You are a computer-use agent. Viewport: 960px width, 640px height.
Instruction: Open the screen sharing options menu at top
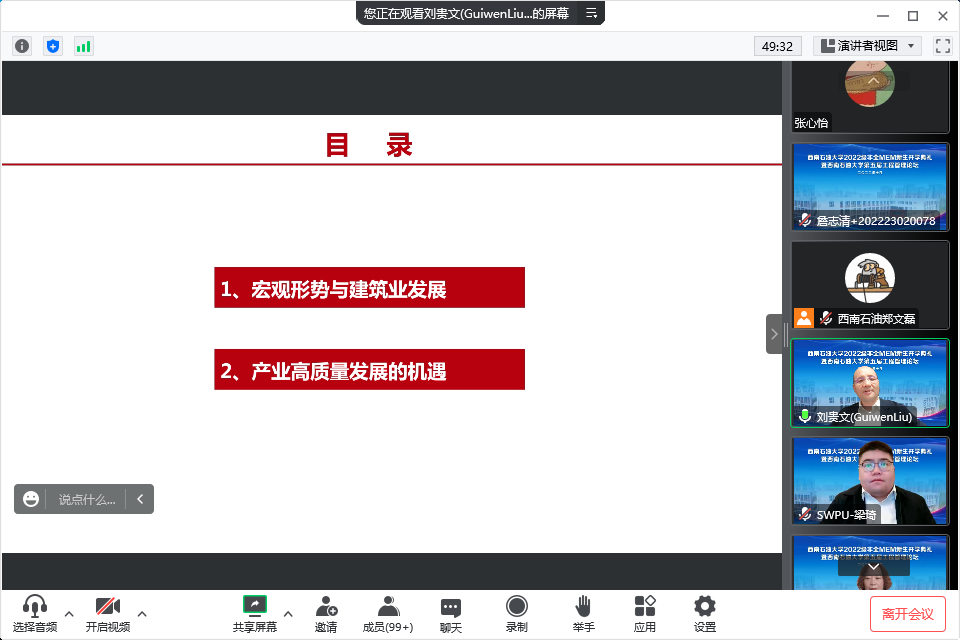(x=591, y=13)
